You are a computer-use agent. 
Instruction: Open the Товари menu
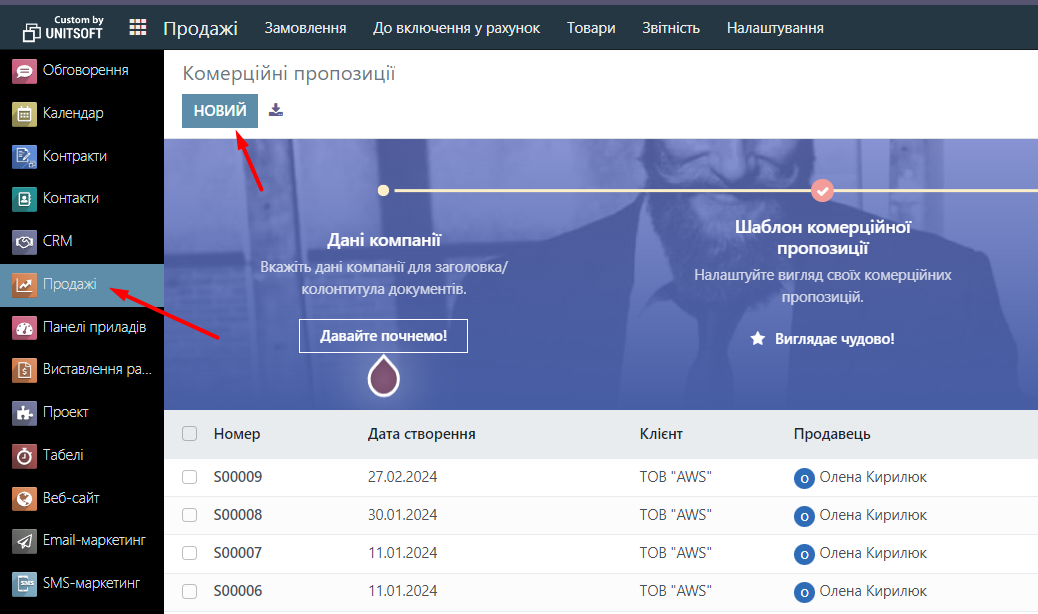click(x=591, y=28)
